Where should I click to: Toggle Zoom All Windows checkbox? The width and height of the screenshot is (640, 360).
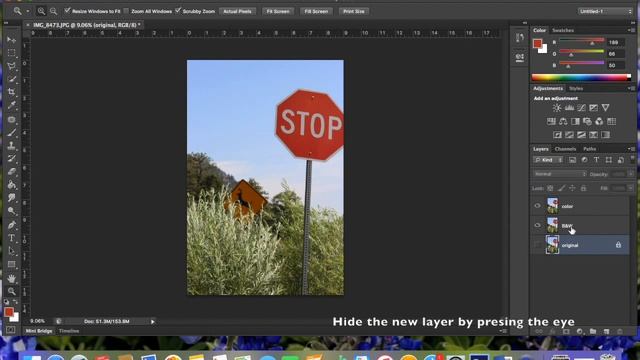[126, 11]
